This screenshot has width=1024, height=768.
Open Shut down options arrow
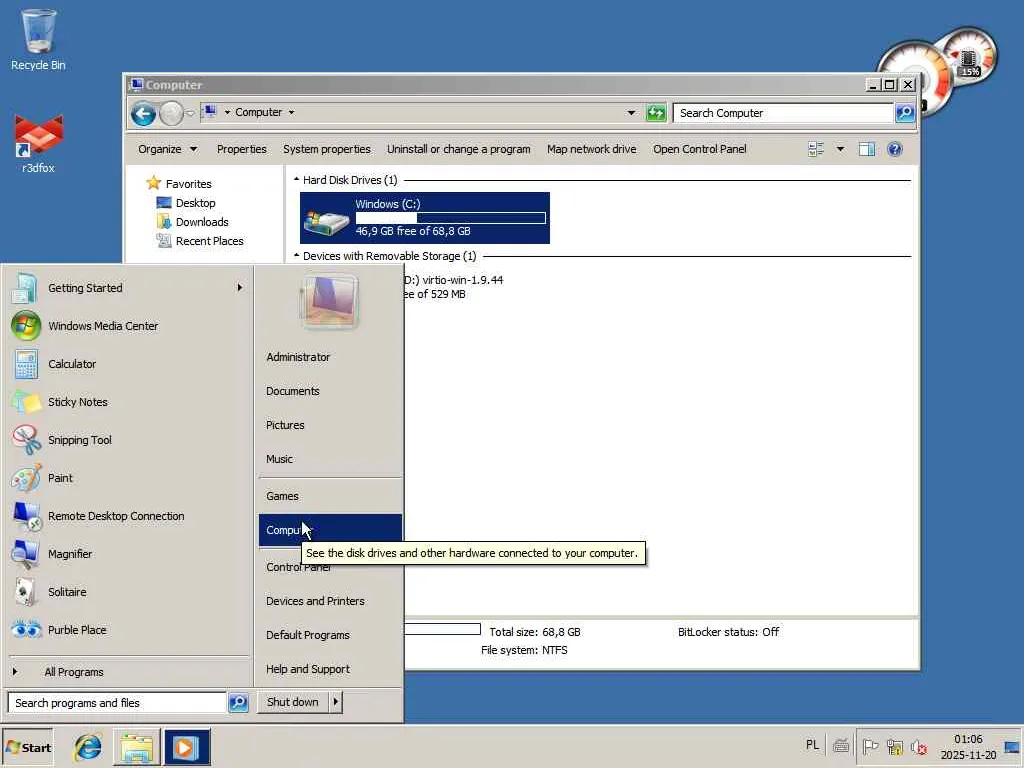point(335,702)
